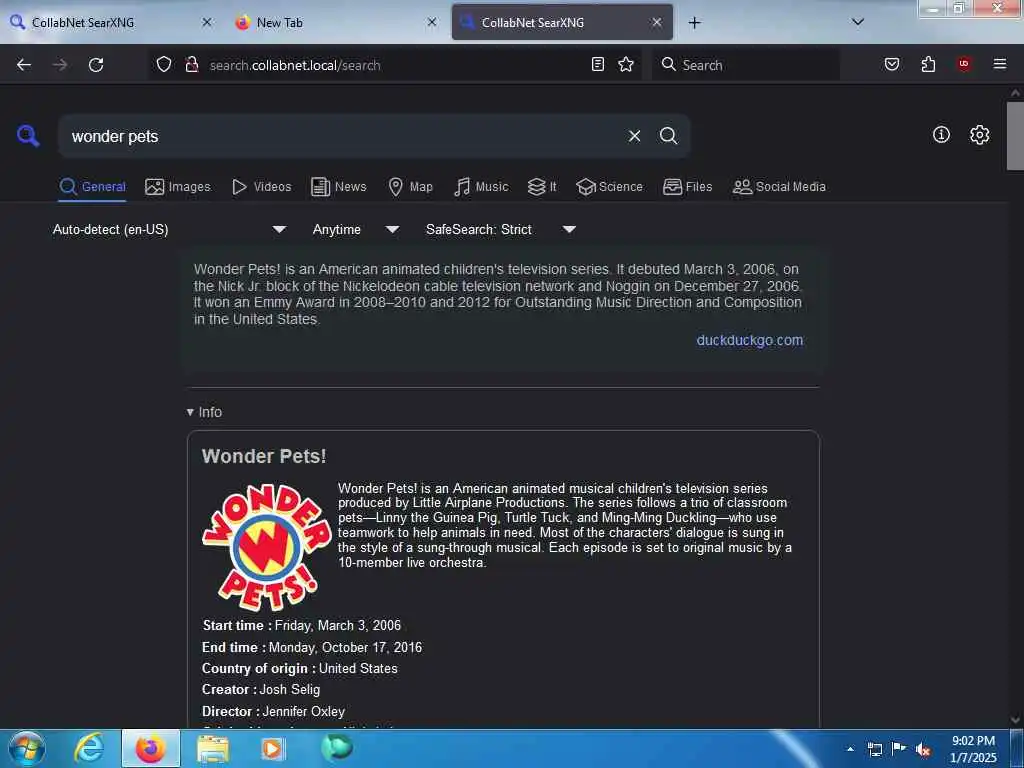
Task: Open Windows Media Player taskbar icon
Action: [274, 748]
